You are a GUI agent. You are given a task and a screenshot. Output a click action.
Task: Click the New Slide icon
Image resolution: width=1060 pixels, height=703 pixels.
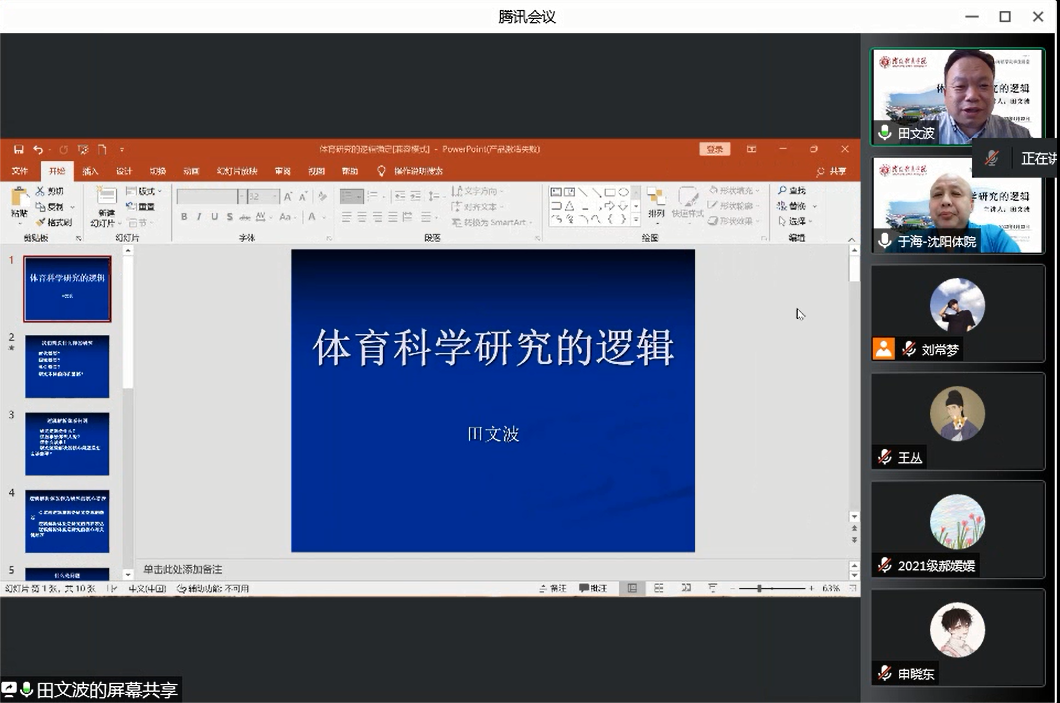coord(105,199)
